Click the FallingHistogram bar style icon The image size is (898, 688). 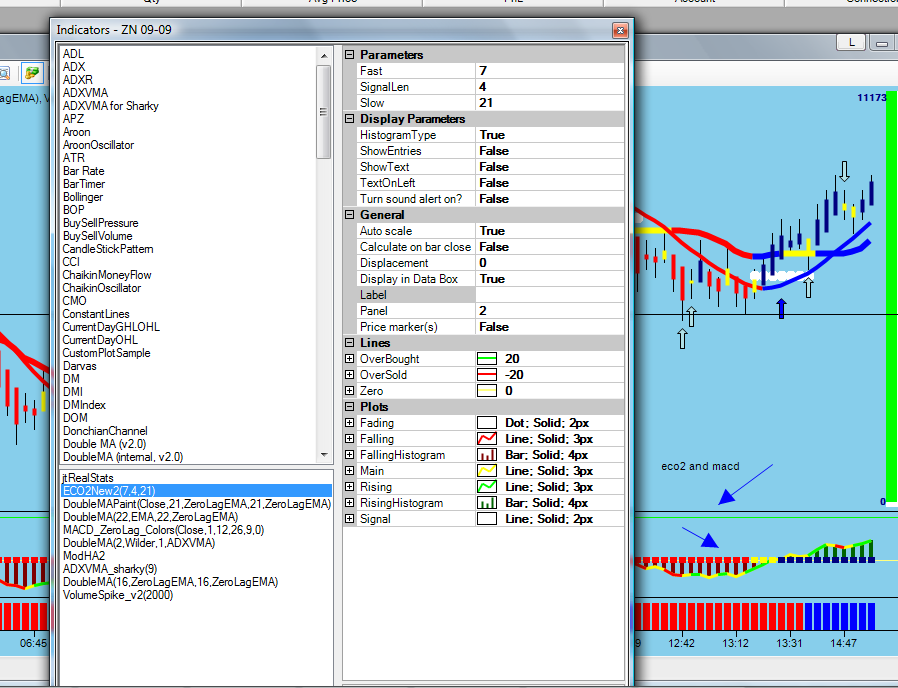(486, 455)
